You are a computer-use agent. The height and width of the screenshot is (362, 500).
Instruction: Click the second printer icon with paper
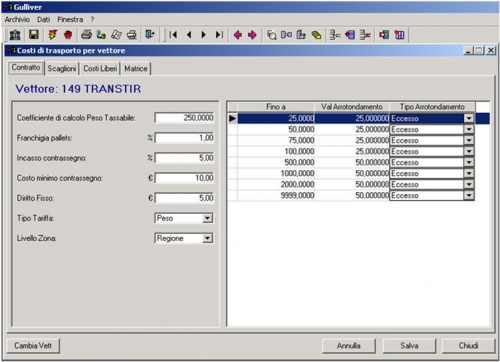point(132,35)
